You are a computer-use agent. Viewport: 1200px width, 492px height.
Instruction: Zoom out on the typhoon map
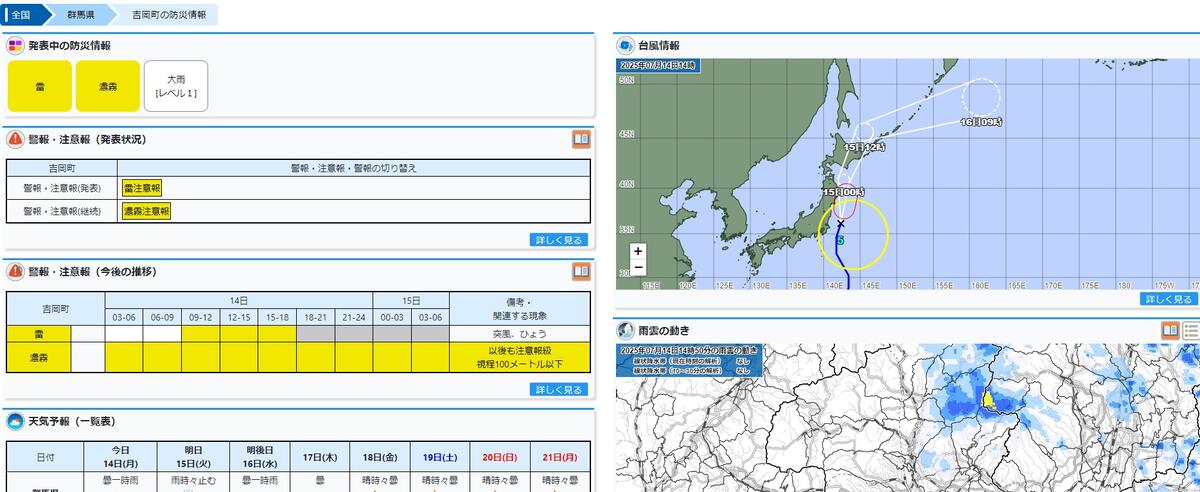pos(638,267)
